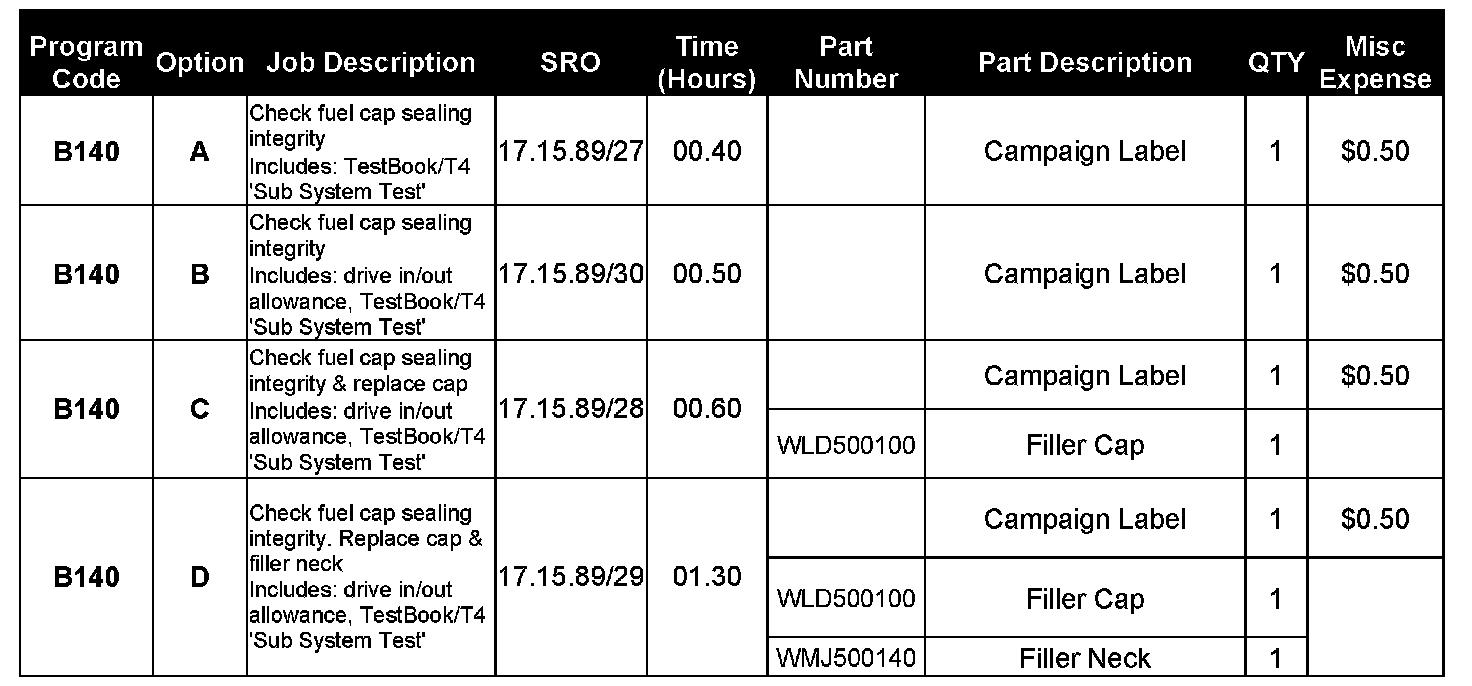1472x686 pixels.
Task: Click the Misc Expense column header
Action: point(1375,62)
